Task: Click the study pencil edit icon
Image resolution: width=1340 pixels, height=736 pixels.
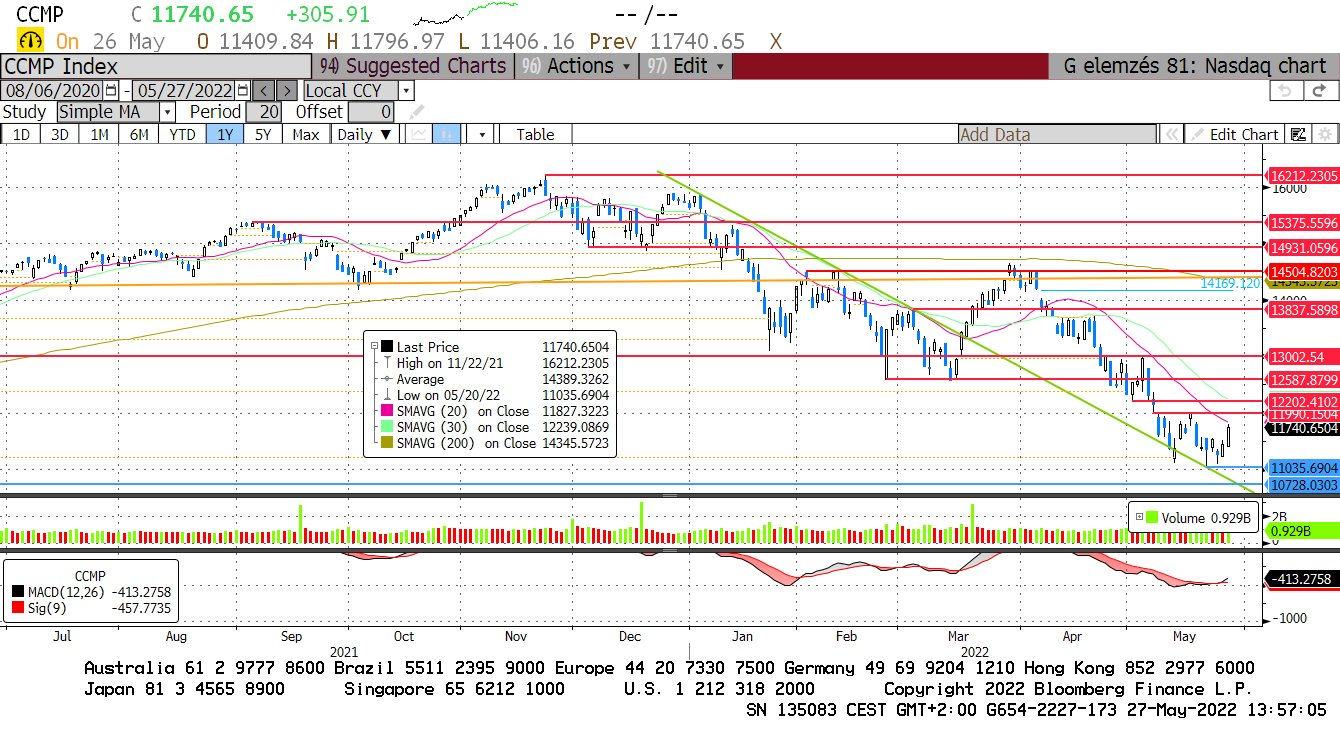Action: pyautogui.click(x=415, y=112)
